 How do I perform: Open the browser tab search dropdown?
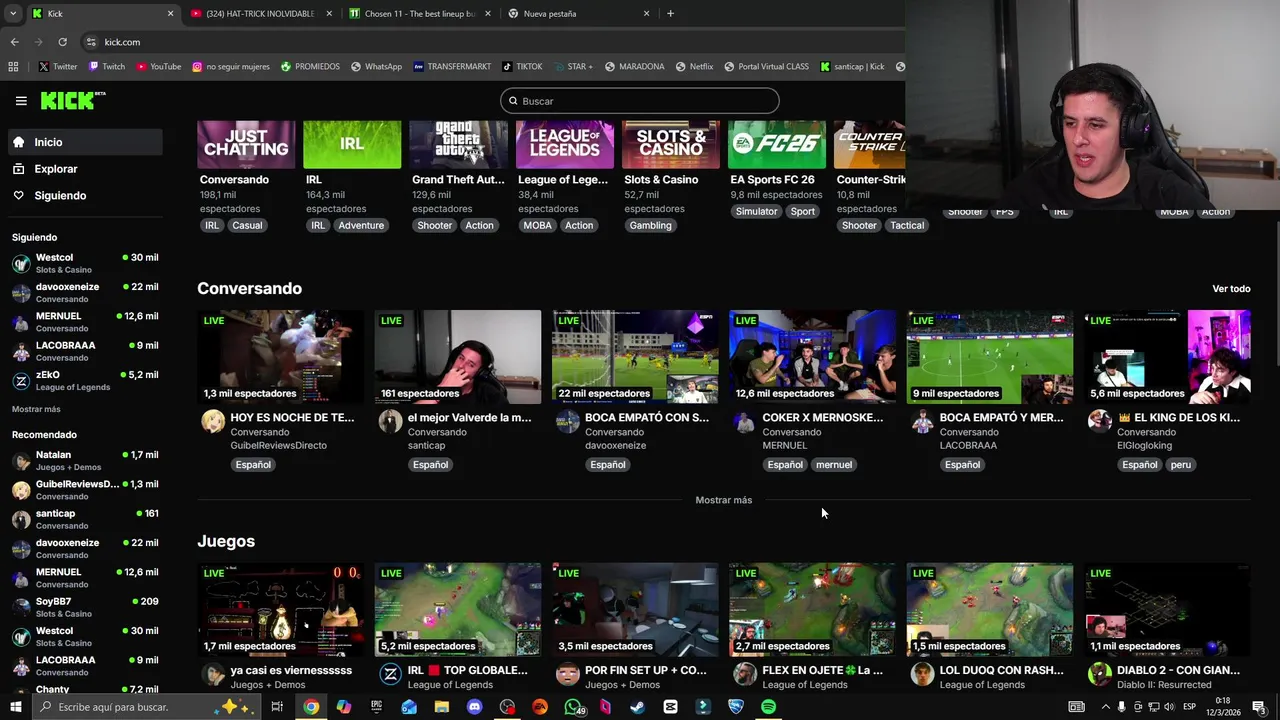coord(13,14)
